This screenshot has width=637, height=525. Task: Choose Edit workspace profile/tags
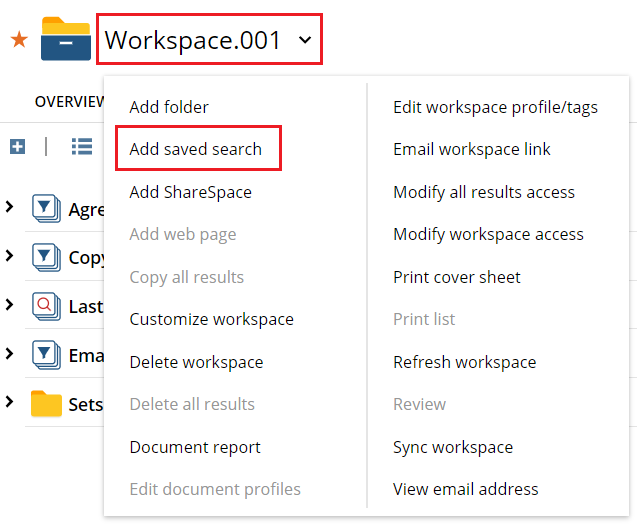[x=495, y=107]
